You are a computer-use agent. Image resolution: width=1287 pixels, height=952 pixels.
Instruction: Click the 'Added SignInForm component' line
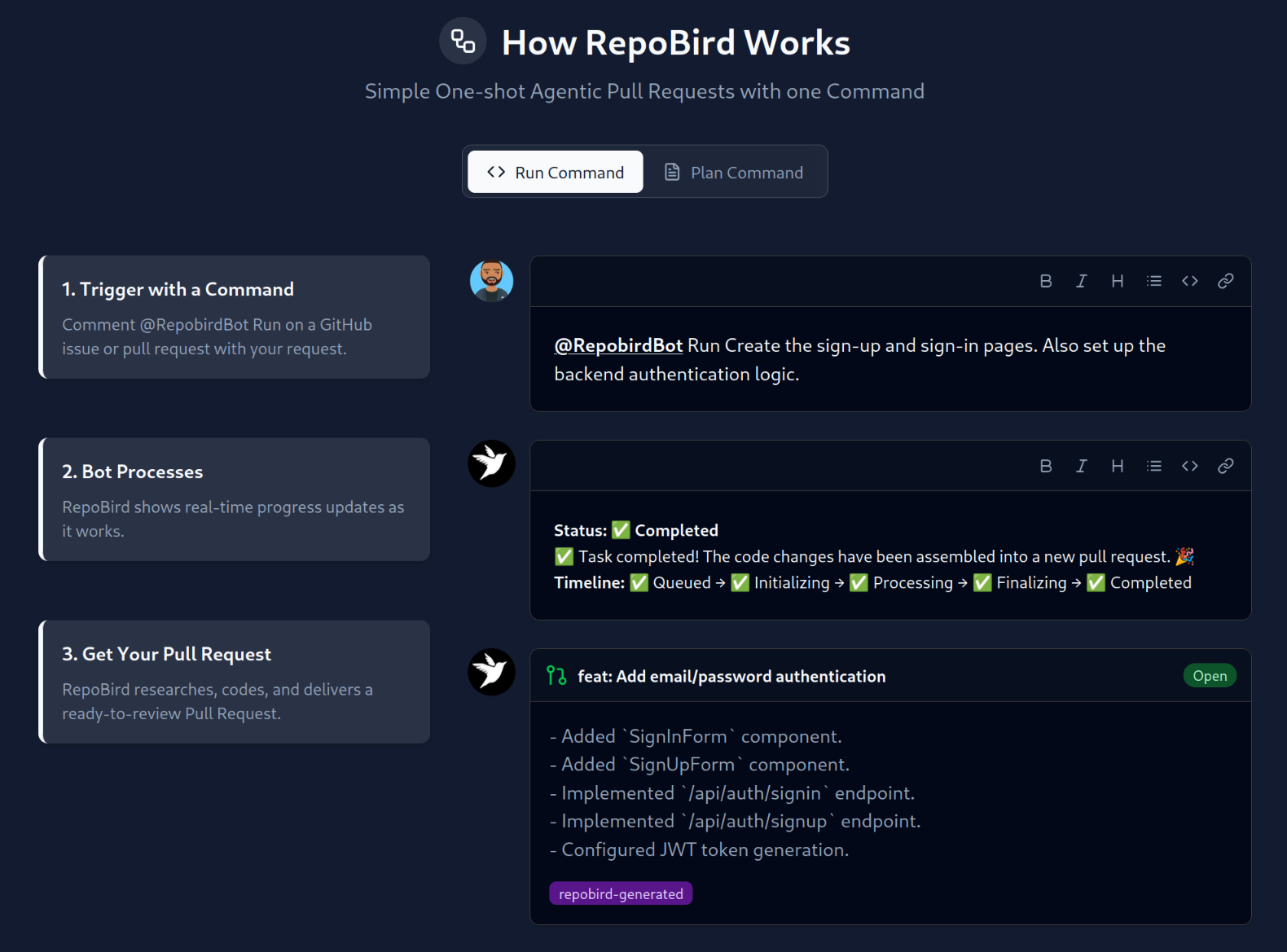point(696,736)
